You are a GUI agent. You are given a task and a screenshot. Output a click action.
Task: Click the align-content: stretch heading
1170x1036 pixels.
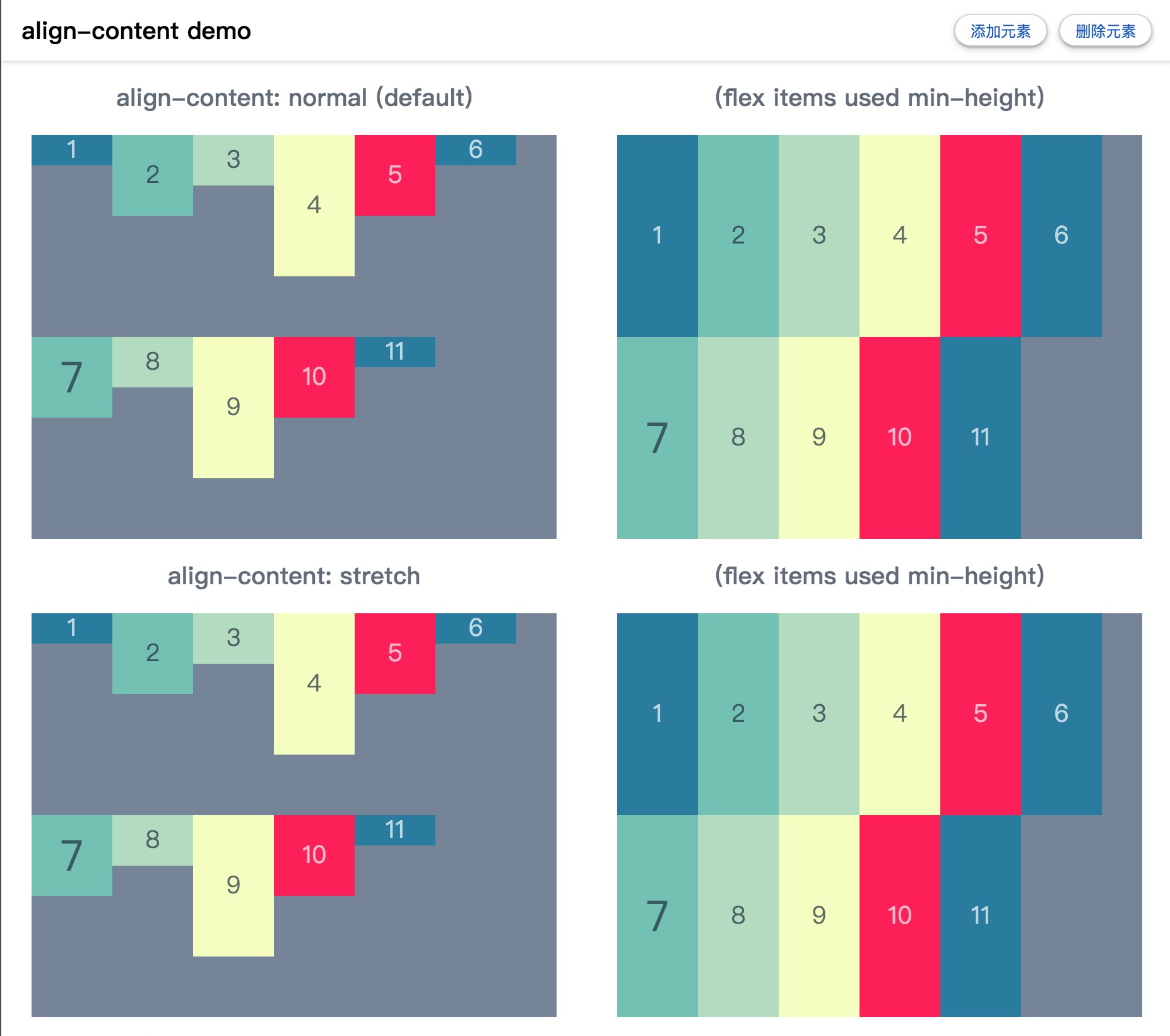(294, 575)
